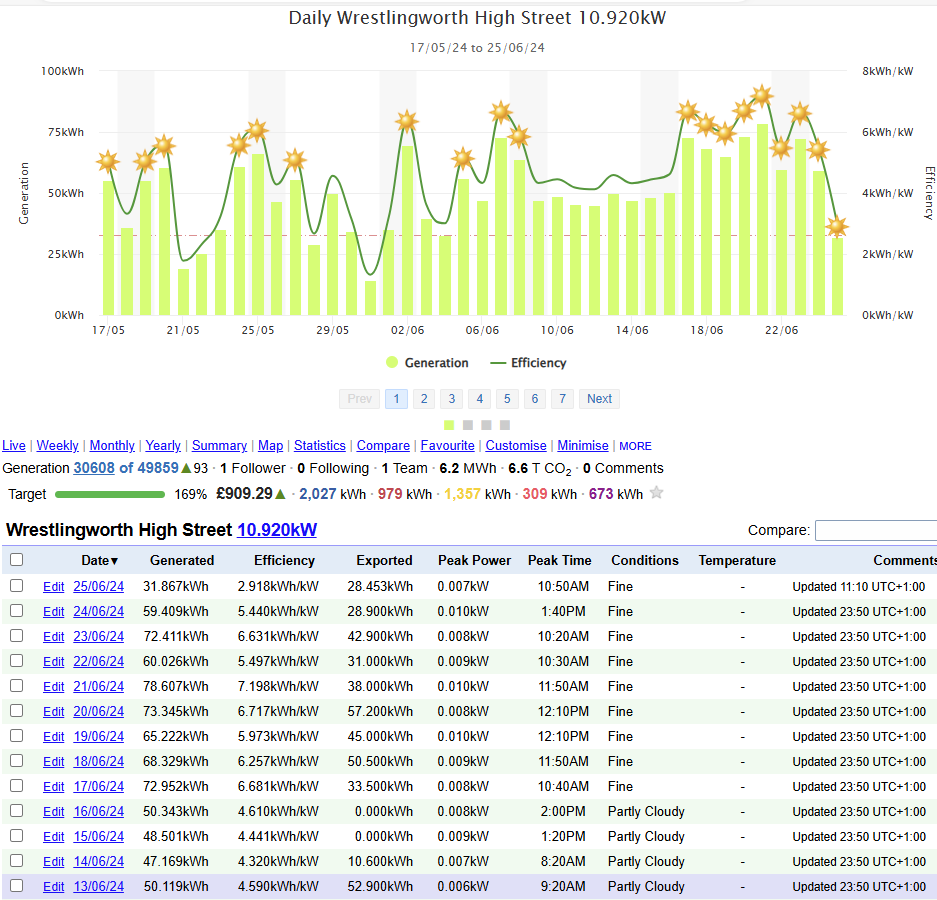Open the 17/06/24 date link
The image size is (937, 900).
pos(99,786)
